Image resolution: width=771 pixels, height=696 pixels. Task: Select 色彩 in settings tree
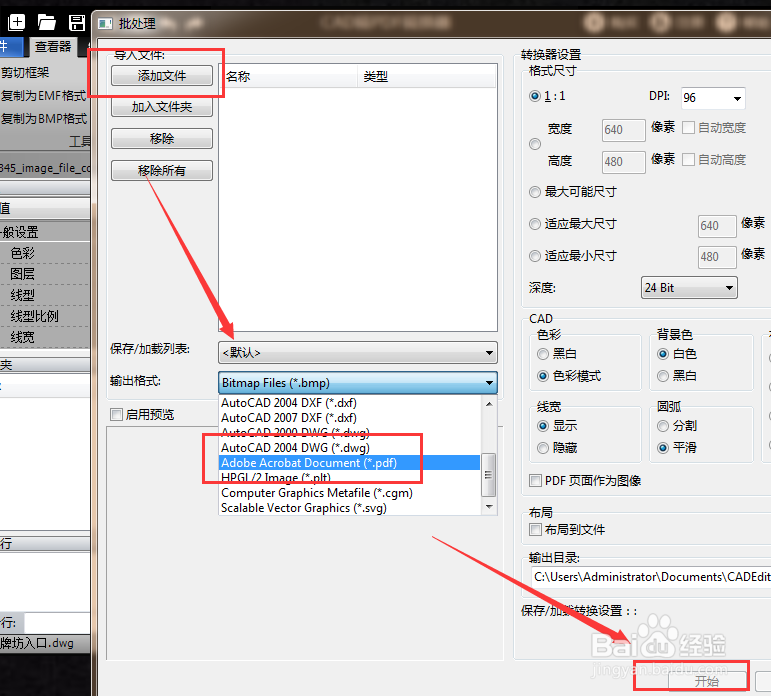(x=23, y=253)
